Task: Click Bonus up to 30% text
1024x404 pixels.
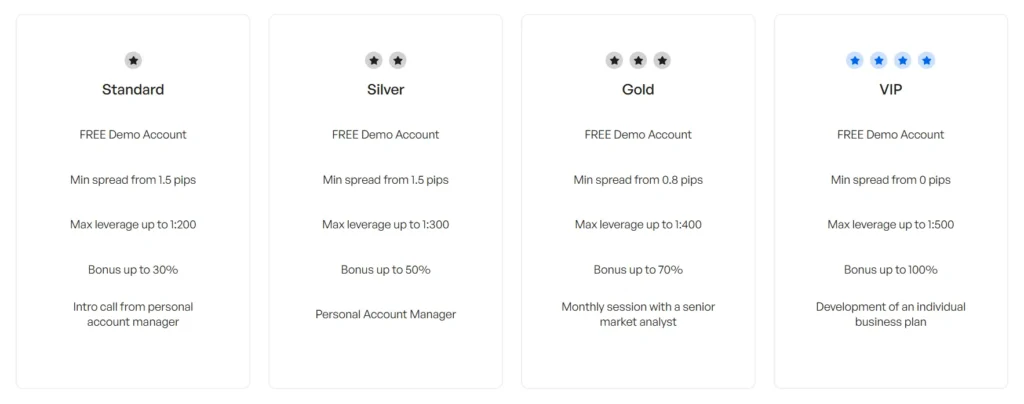Action: click(x=133, y=270)
